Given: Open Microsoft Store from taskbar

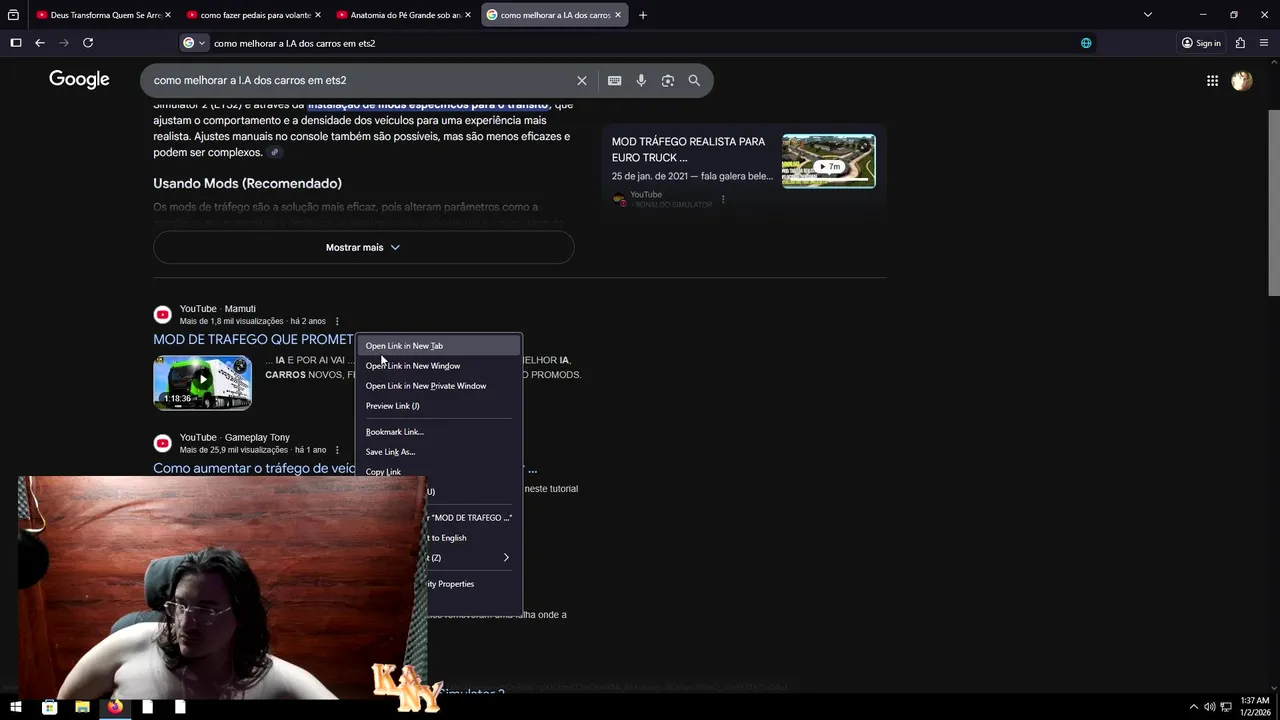Looking at the screenshot, I should [x=49, y=707].
